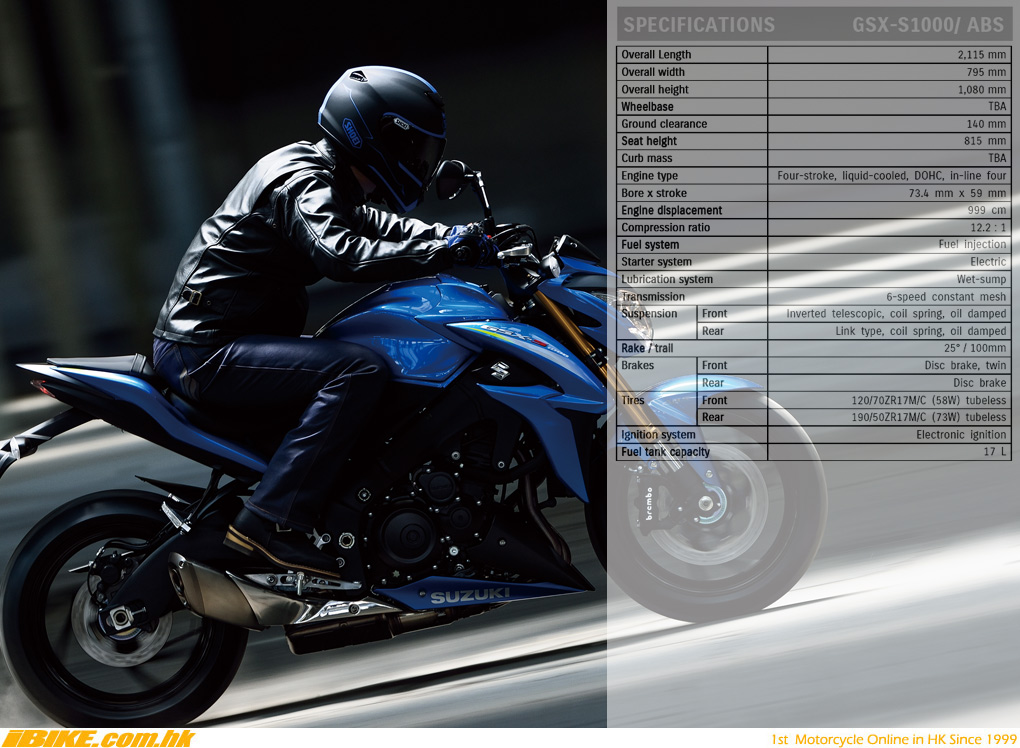The width and height of the screenshot is (1020, 748).
Task: Click the 'Overall Length' label
Action: (x=656, y=55)
